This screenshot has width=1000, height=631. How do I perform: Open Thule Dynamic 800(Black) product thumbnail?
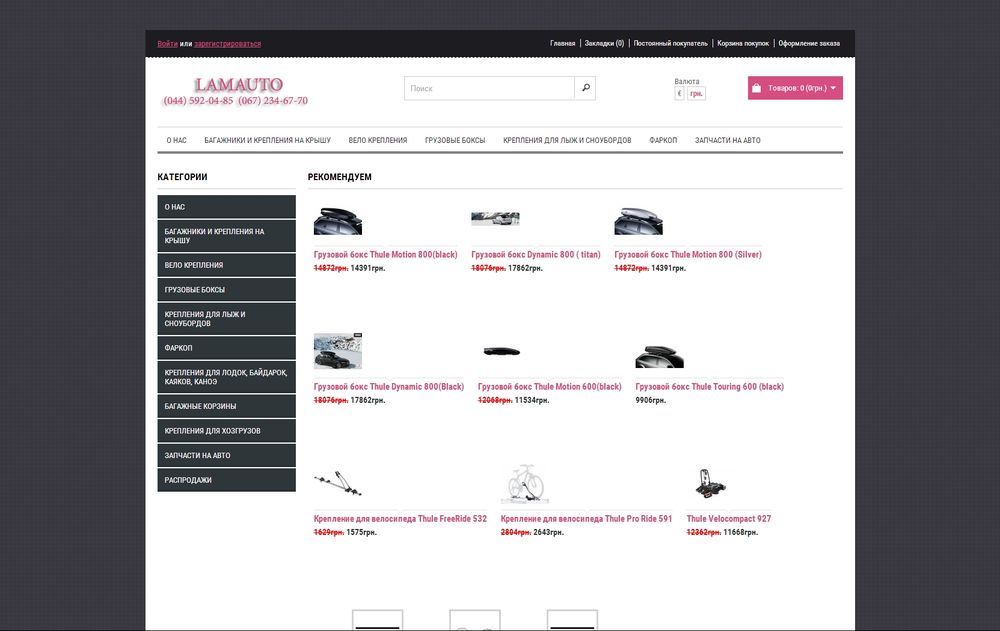tap(338, 350)
